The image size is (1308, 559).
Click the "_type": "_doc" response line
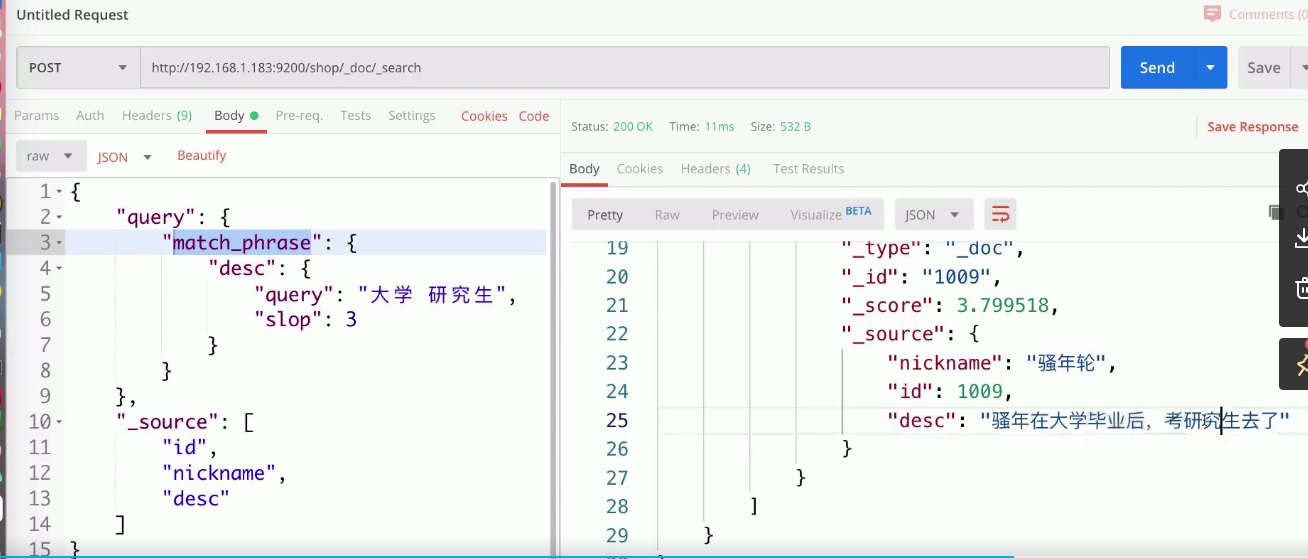(x=933, y=247)
